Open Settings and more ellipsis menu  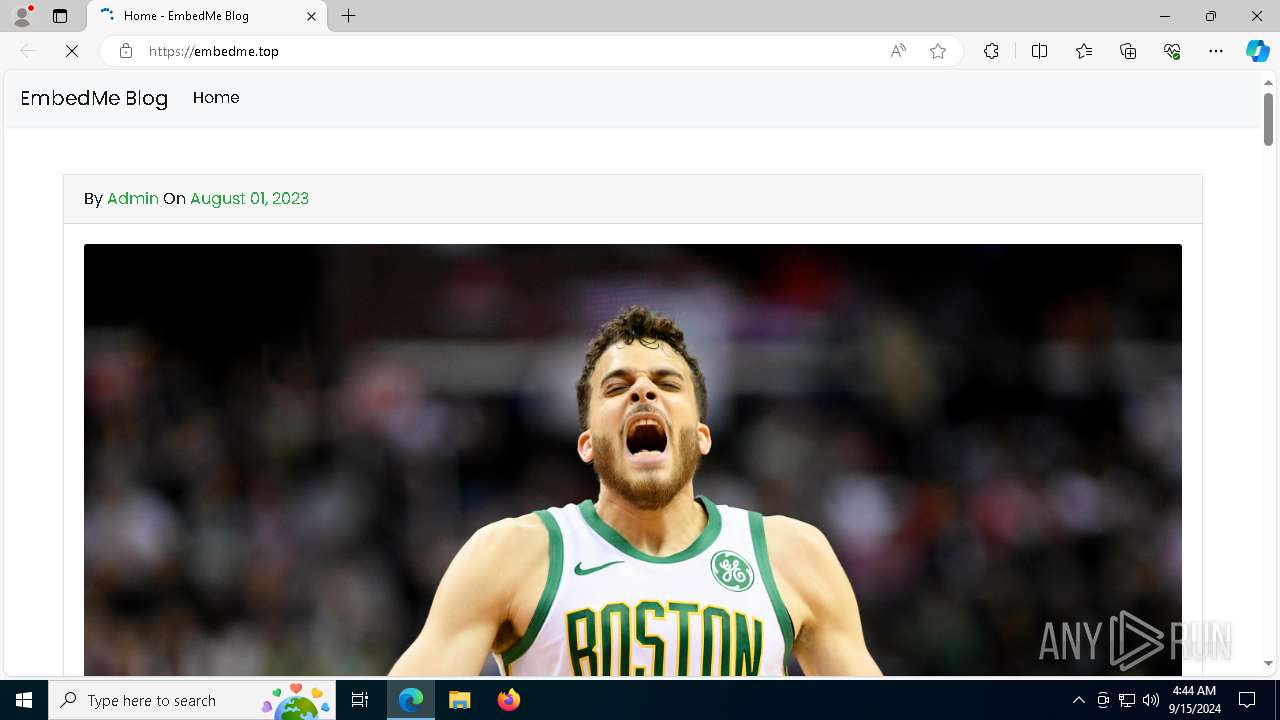click(x=1216, y=51)
